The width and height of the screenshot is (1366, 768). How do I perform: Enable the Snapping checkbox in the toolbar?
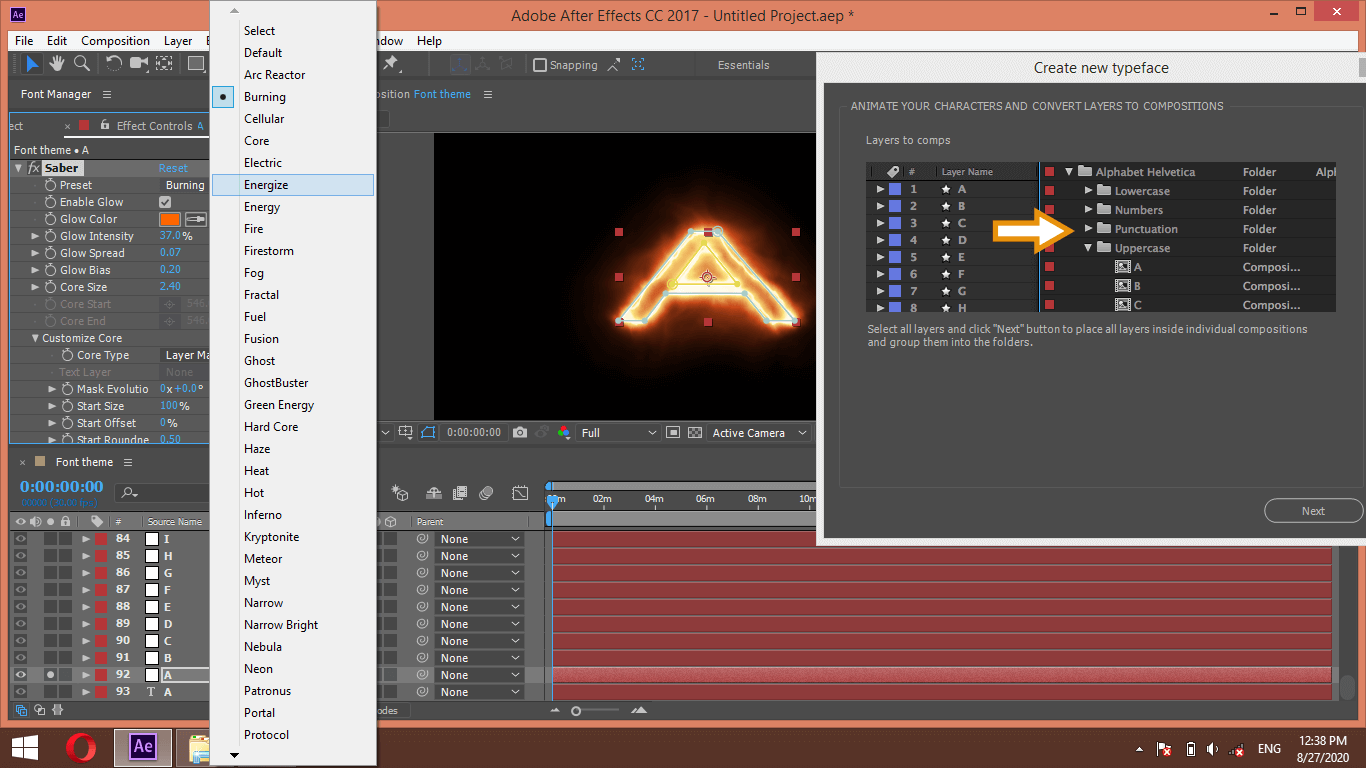tap(540, 64)
